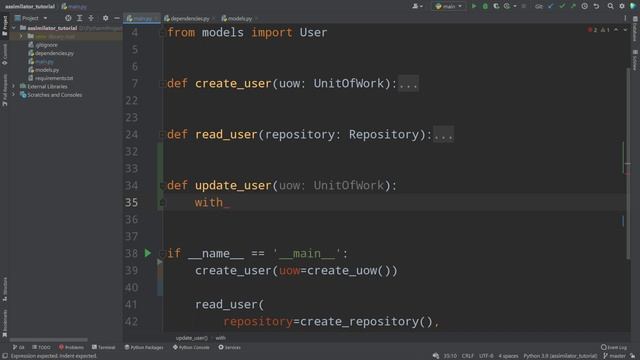Click the UTF-8 encoding in status bar
The height and width of the screenshot is (360, 640).
tap(486, 356)
